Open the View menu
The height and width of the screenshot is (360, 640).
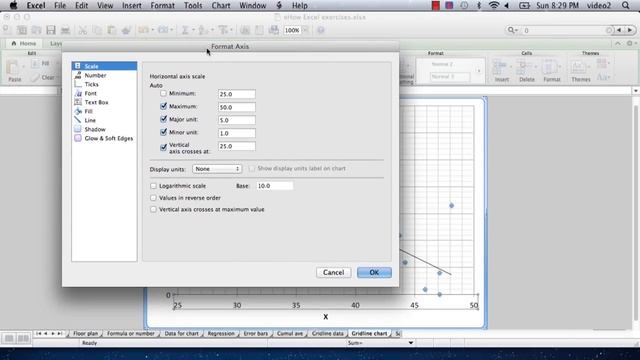click(x=105, y=6)
